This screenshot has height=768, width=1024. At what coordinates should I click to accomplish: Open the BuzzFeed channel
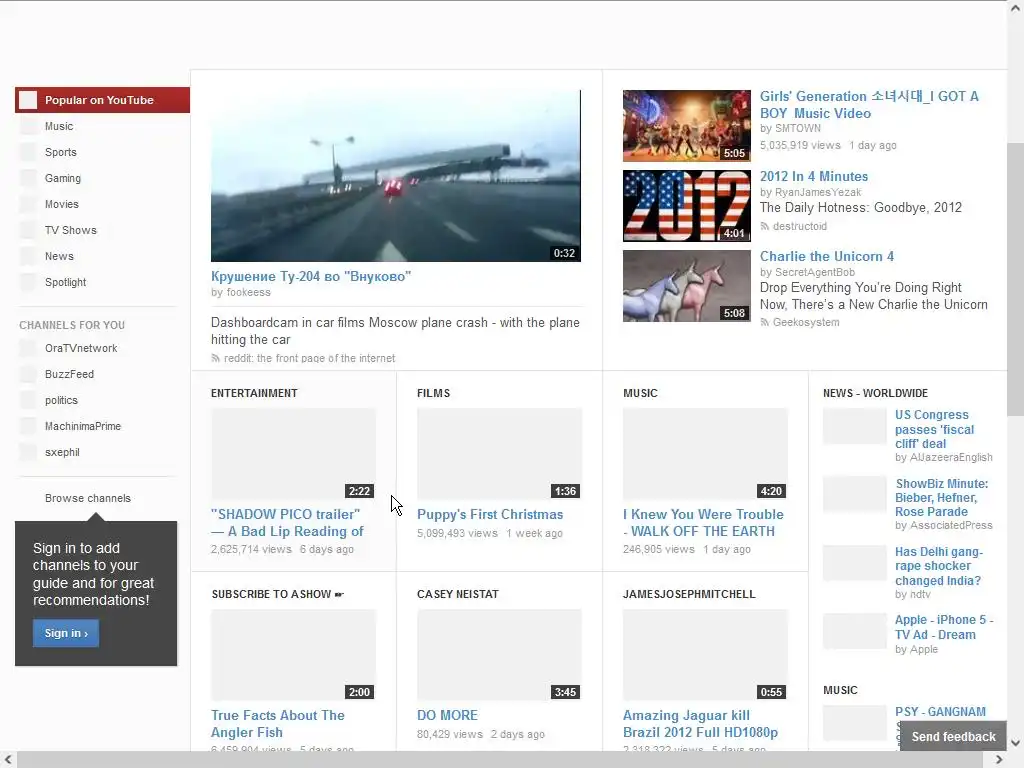pyautogui.click(x=69, y=374)
